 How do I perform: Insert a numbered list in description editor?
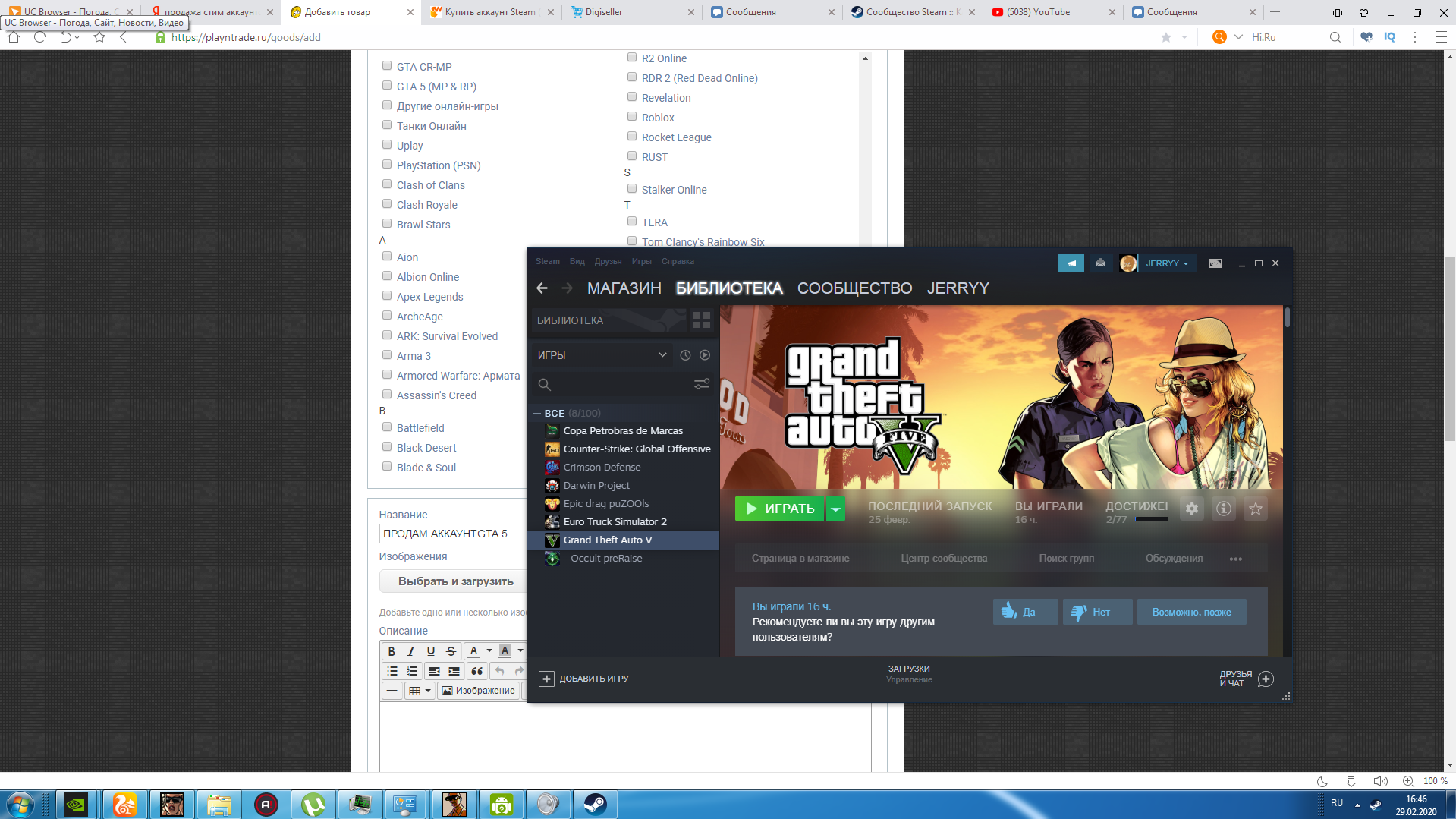[x=411, y=671]
